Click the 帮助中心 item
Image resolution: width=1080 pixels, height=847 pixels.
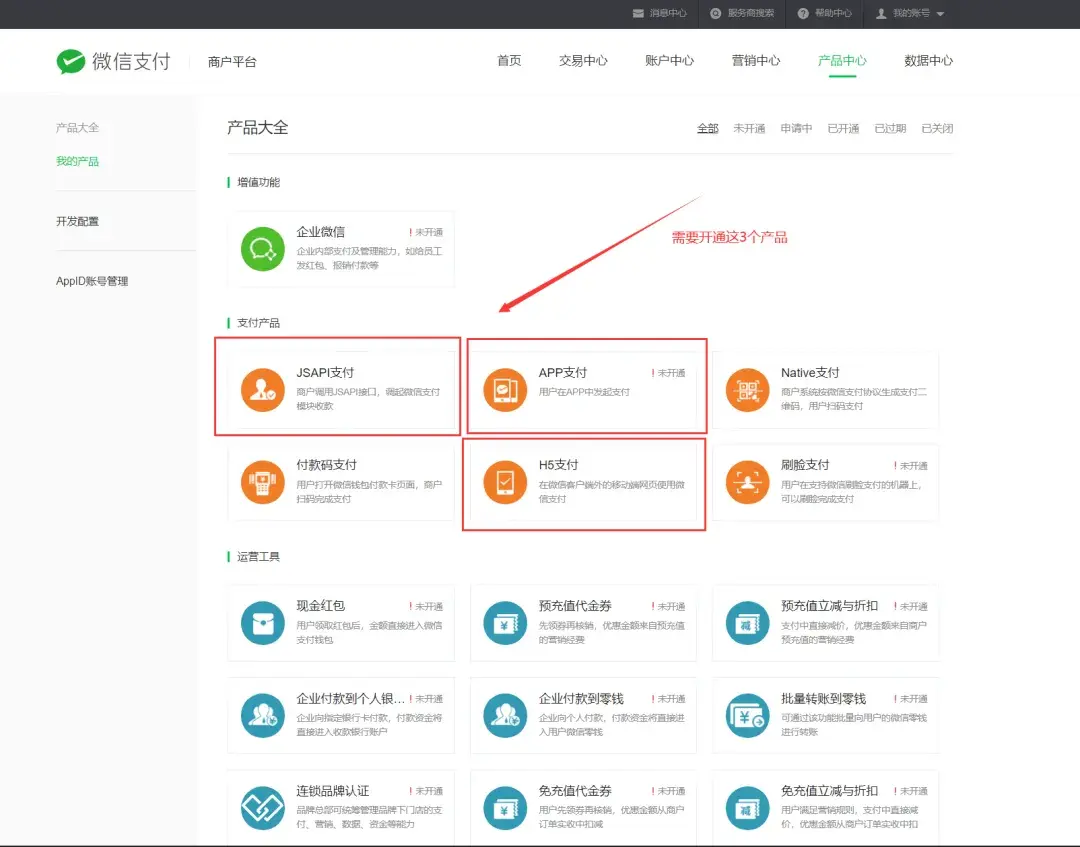825,14
